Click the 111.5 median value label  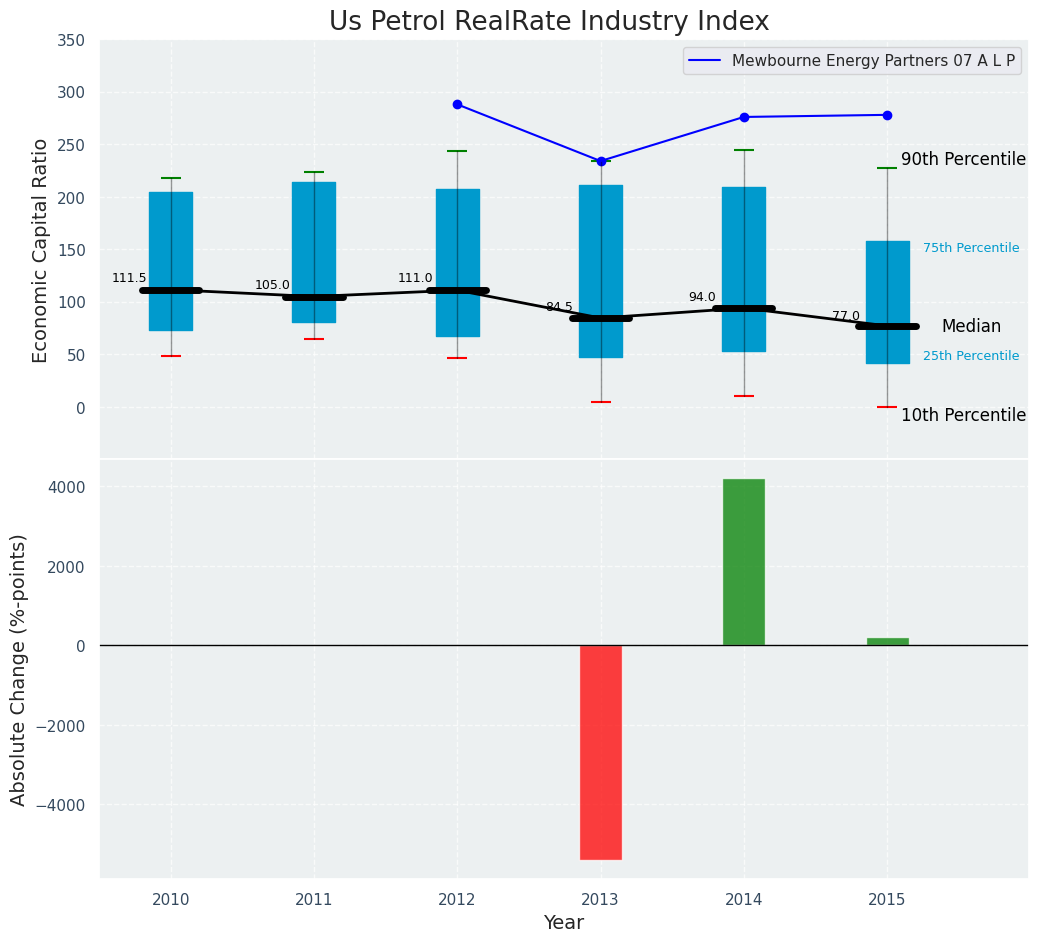click(x=129, y=278)
